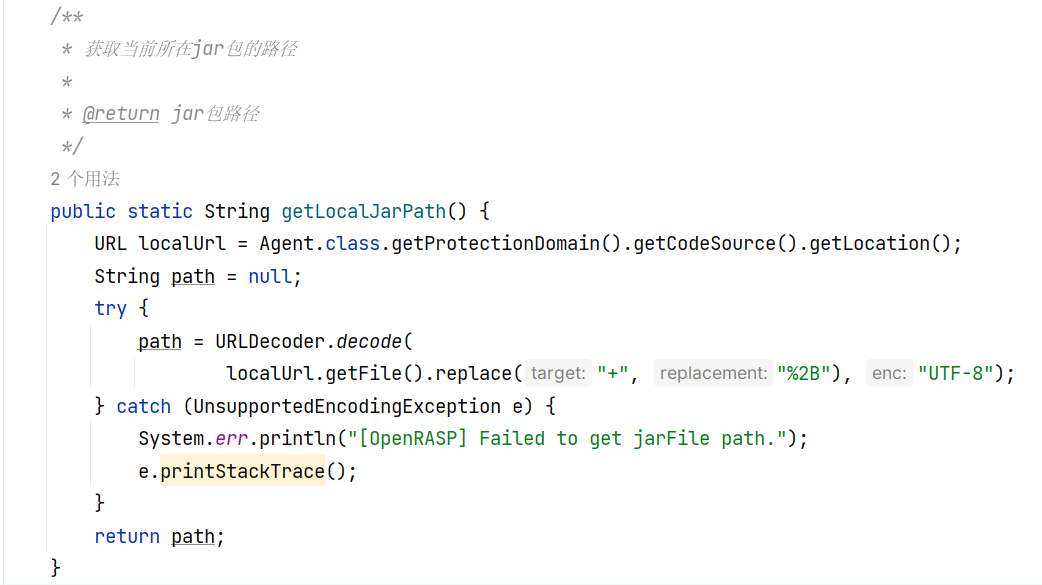Select the 'target:' parameter hint

click(x=558, y=374)
